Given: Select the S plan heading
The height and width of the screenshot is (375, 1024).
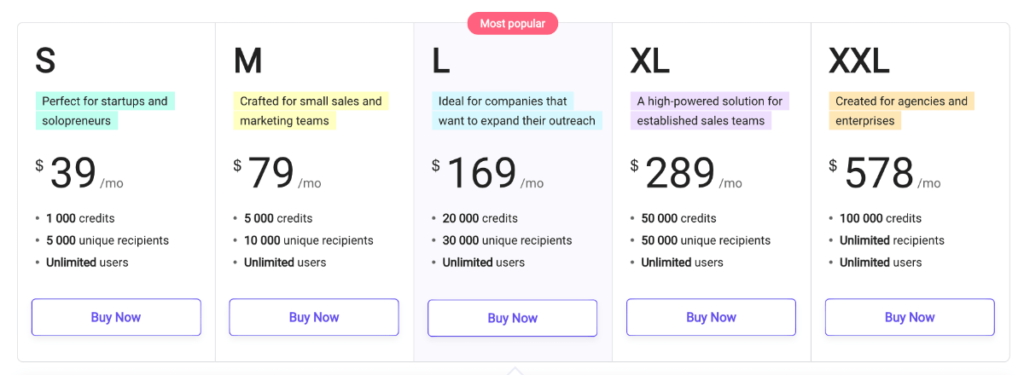Looking at the screenshot, I should click(x=45, y=61).
